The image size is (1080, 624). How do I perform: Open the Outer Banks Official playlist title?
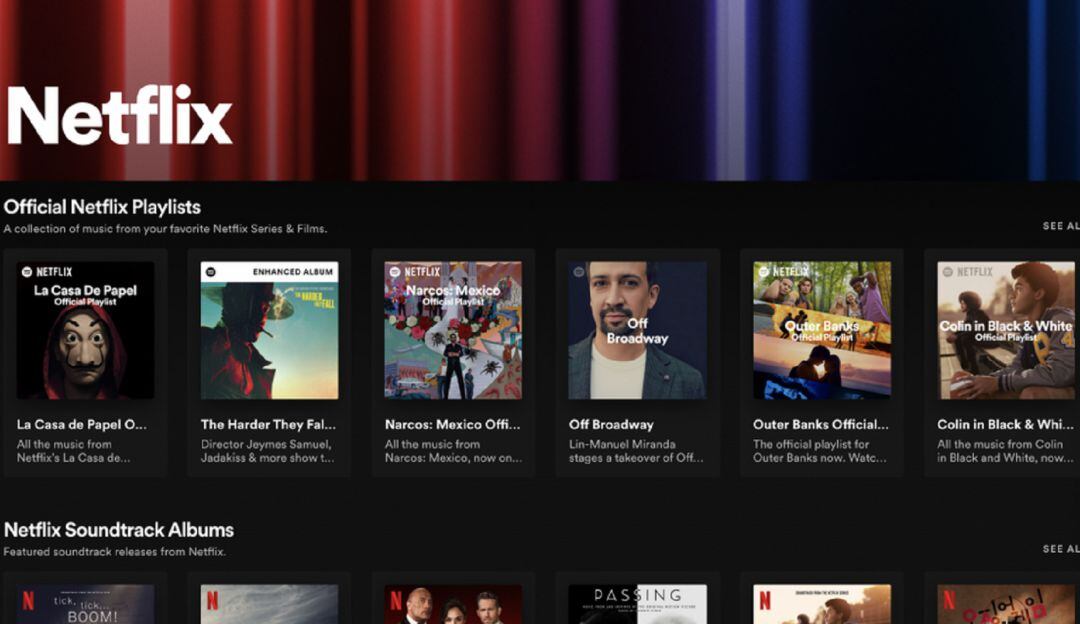click(820, 425)
